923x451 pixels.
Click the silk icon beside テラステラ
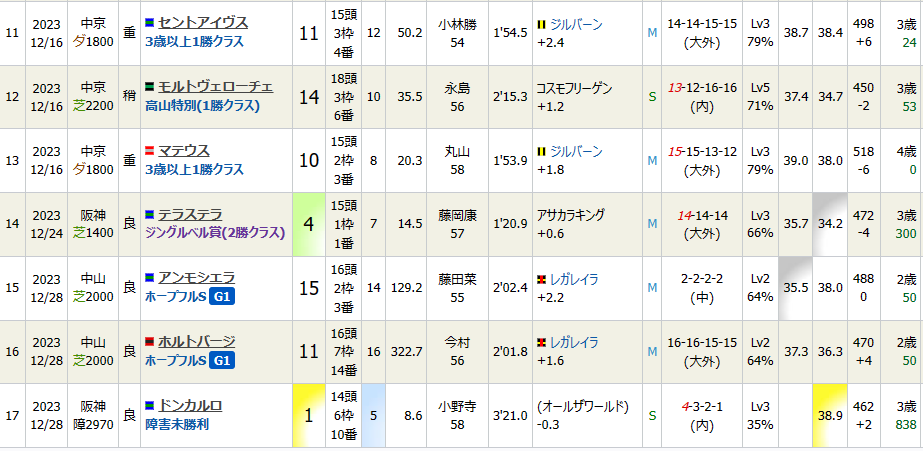[x=150, y=214]
